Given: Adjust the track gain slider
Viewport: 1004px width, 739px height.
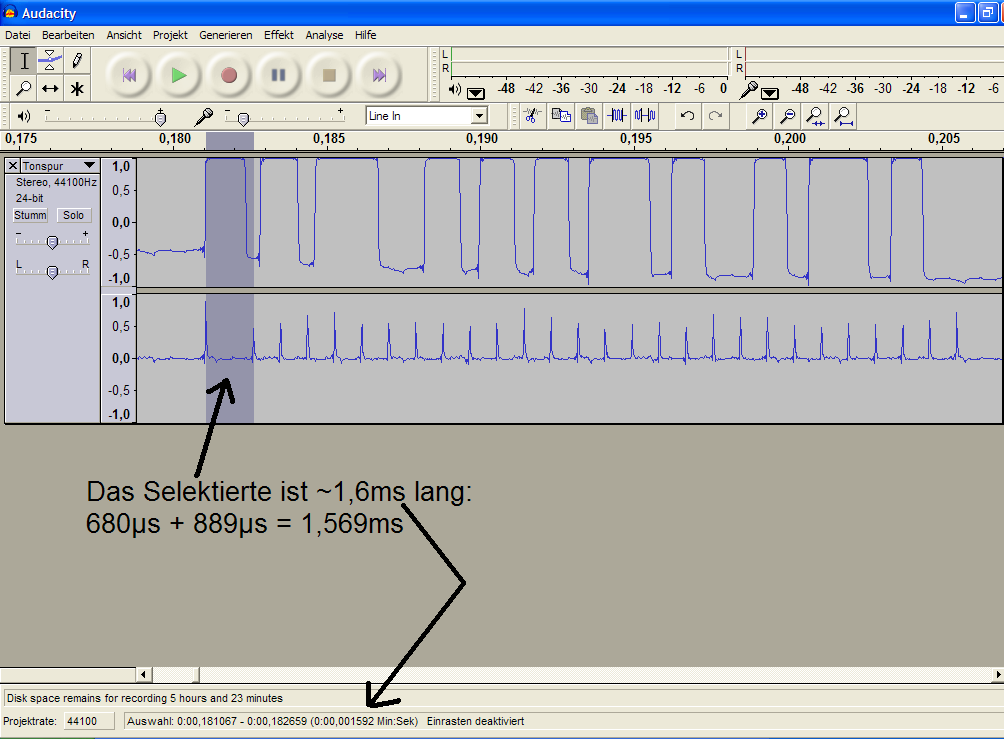Looking at the screenshot, I should point(53,240).
